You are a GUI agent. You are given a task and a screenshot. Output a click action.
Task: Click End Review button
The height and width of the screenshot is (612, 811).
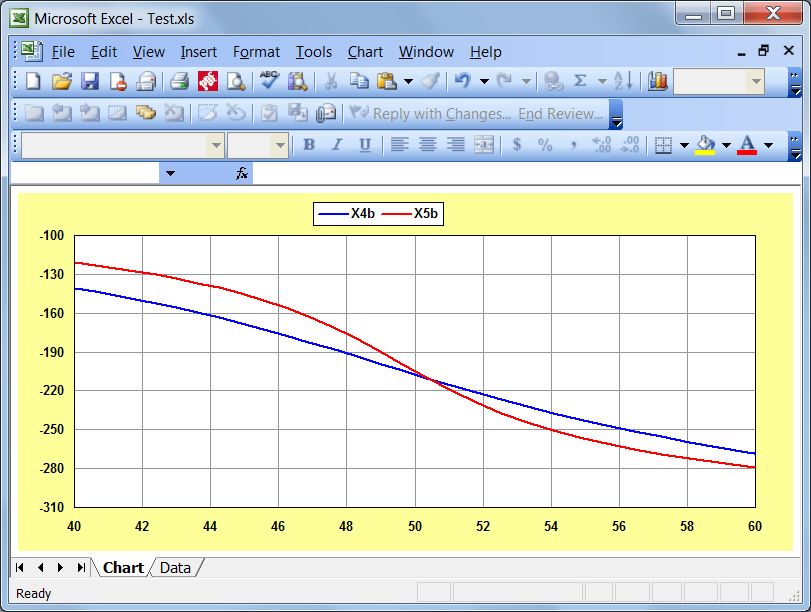tap(561, 113)
